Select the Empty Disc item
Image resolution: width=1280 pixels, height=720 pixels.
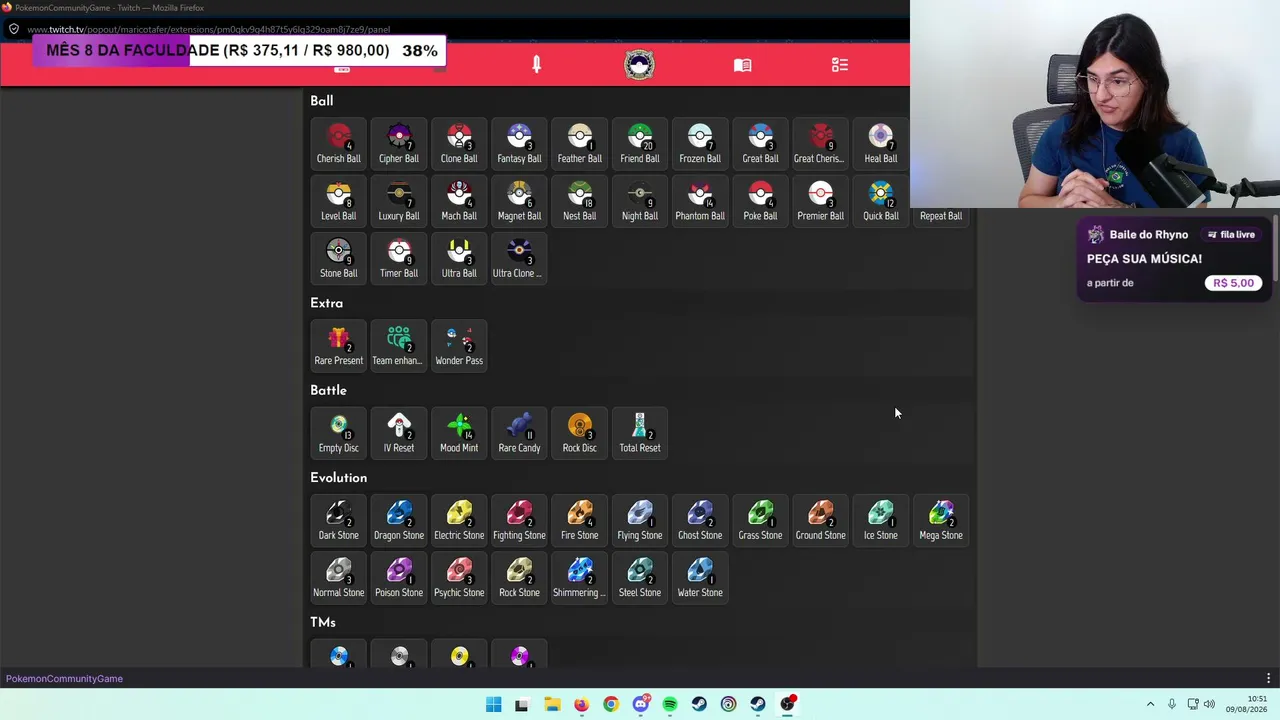(x=339, y=433)
